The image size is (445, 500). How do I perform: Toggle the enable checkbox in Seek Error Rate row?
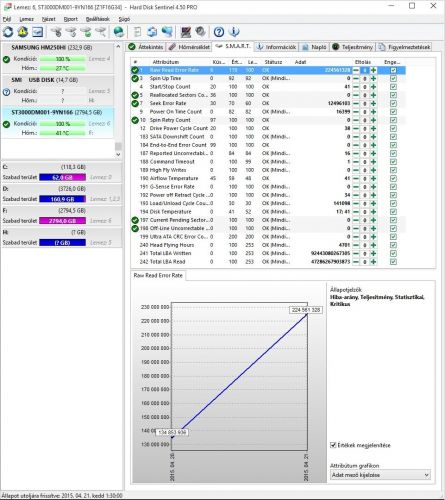pyautogui.click(x=393, y=103)
